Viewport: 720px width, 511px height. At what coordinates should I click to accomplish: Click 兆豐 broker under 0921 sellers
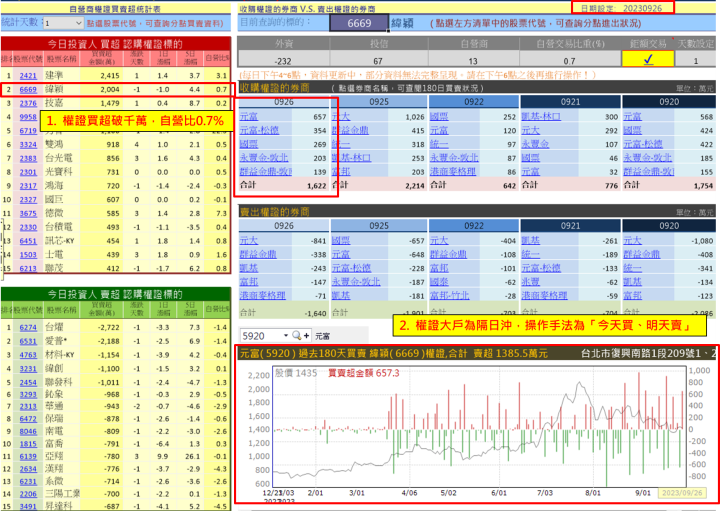(530, 281)
